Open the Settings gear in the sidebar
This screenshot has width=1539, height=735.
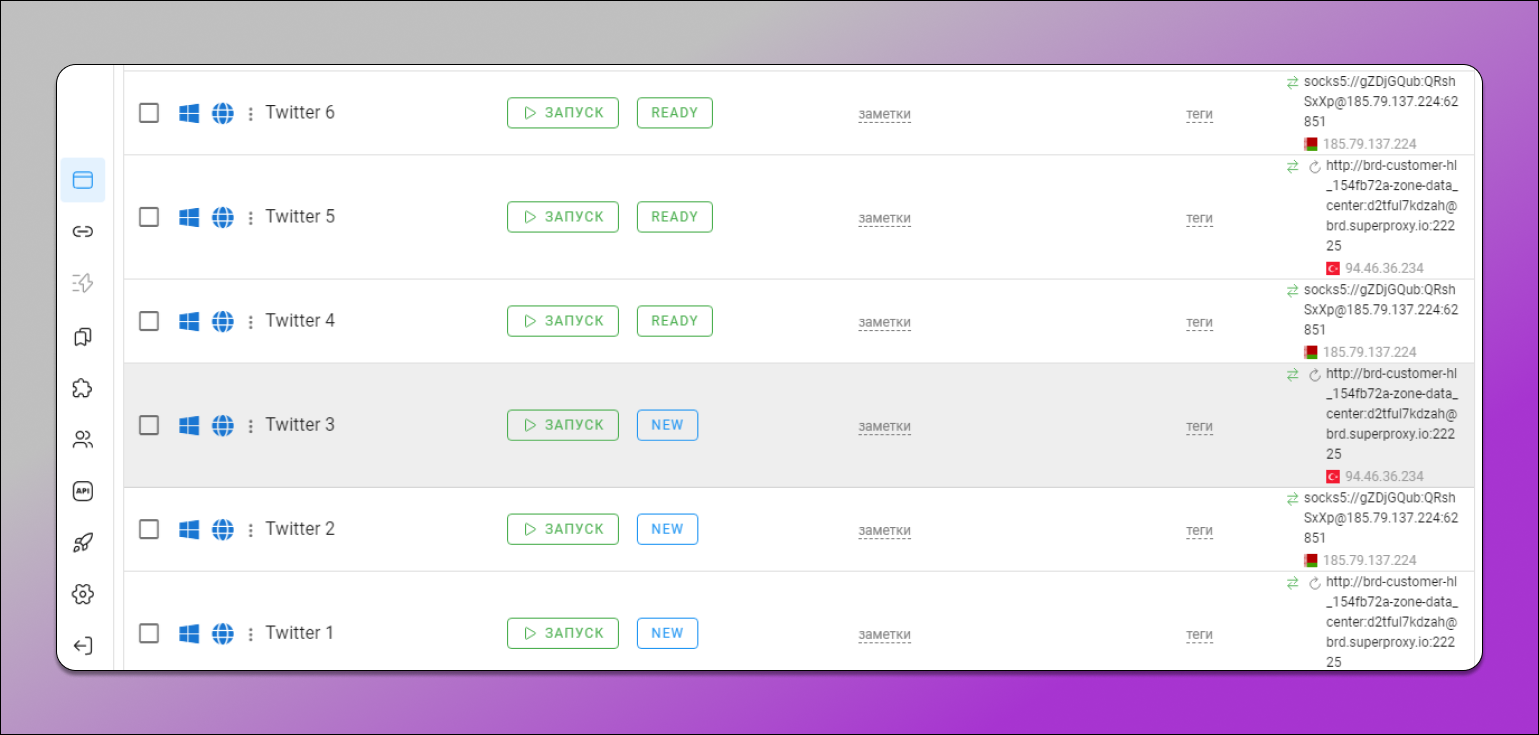(x=83, y=594)
